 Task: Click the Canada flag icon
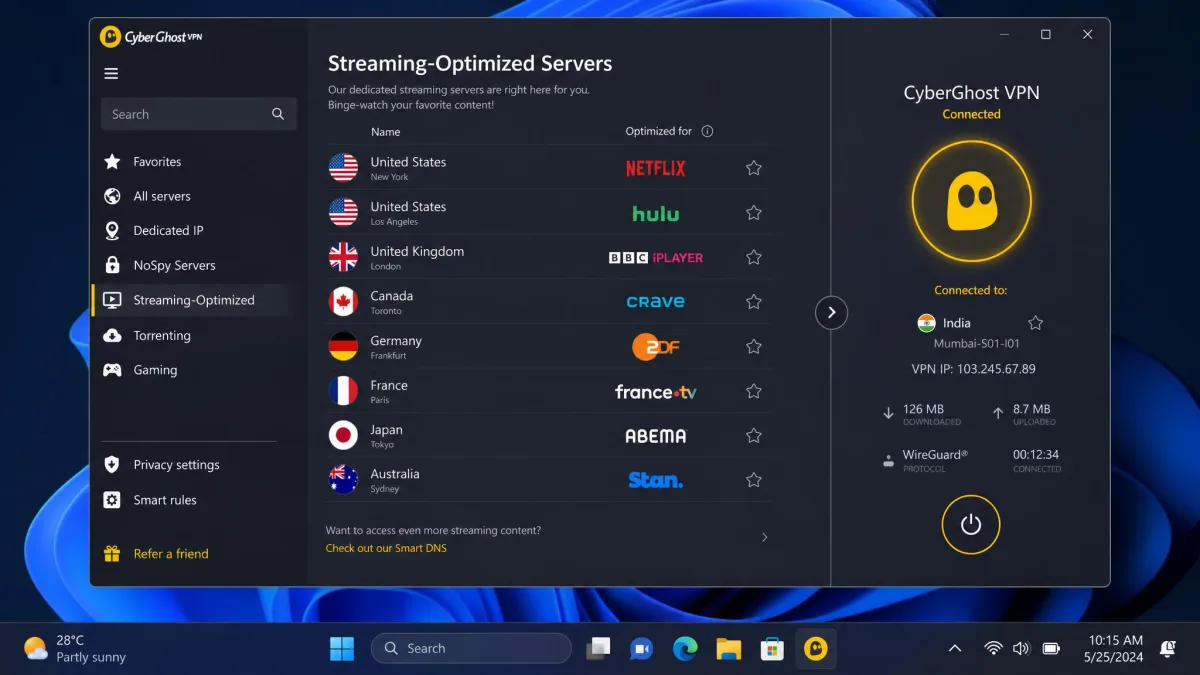pyautogui.click(x=343, y=302)
